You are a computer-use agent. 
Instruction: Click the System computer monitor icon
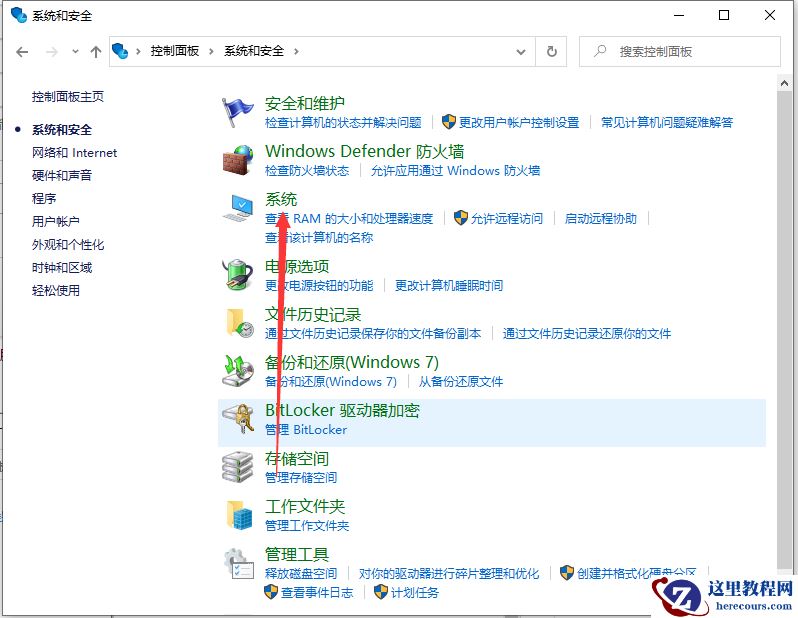tap(238, 207)
